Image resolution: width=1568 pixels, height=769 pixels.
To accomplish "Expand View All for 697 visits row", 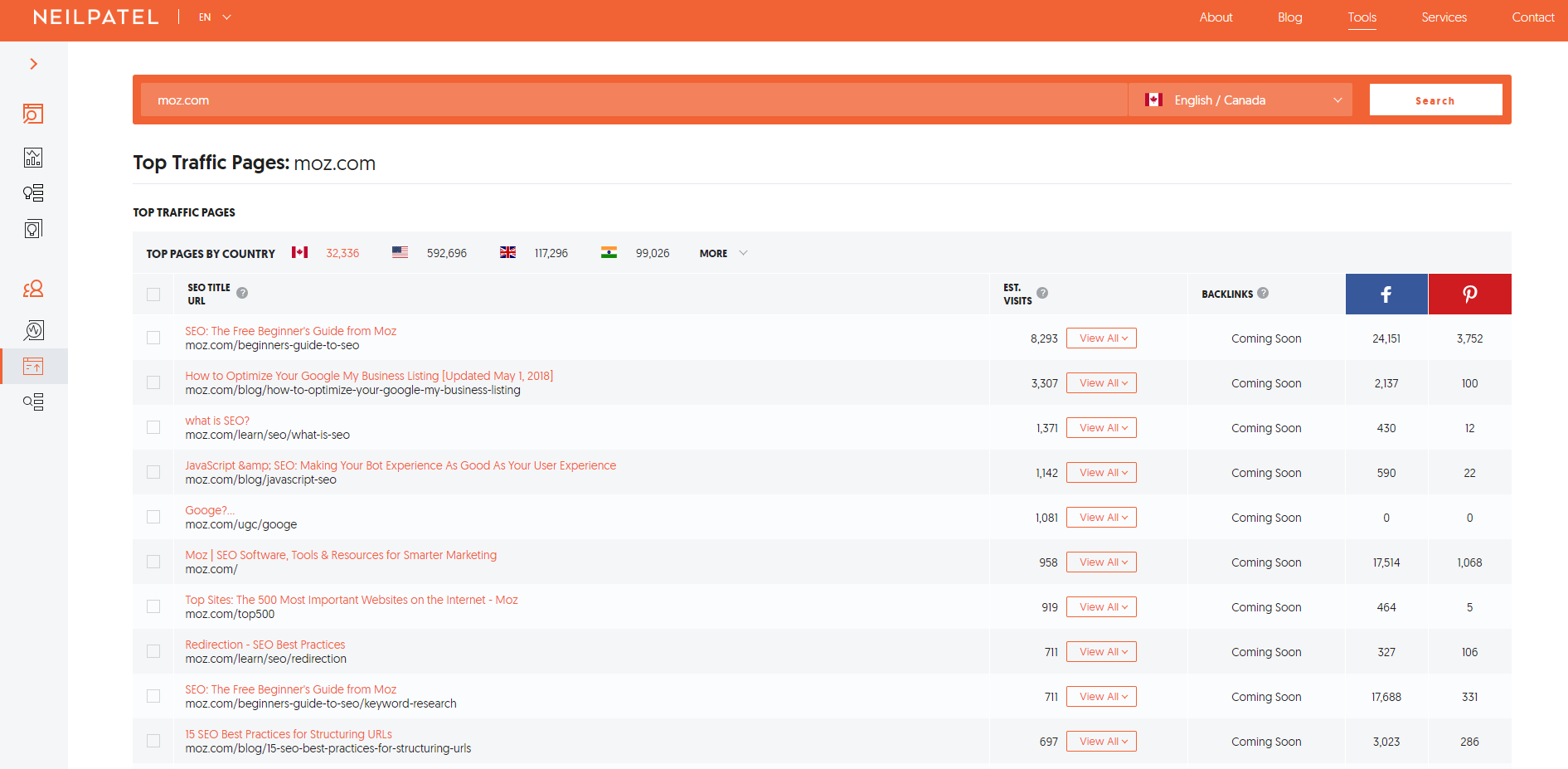I will 1101,742.
